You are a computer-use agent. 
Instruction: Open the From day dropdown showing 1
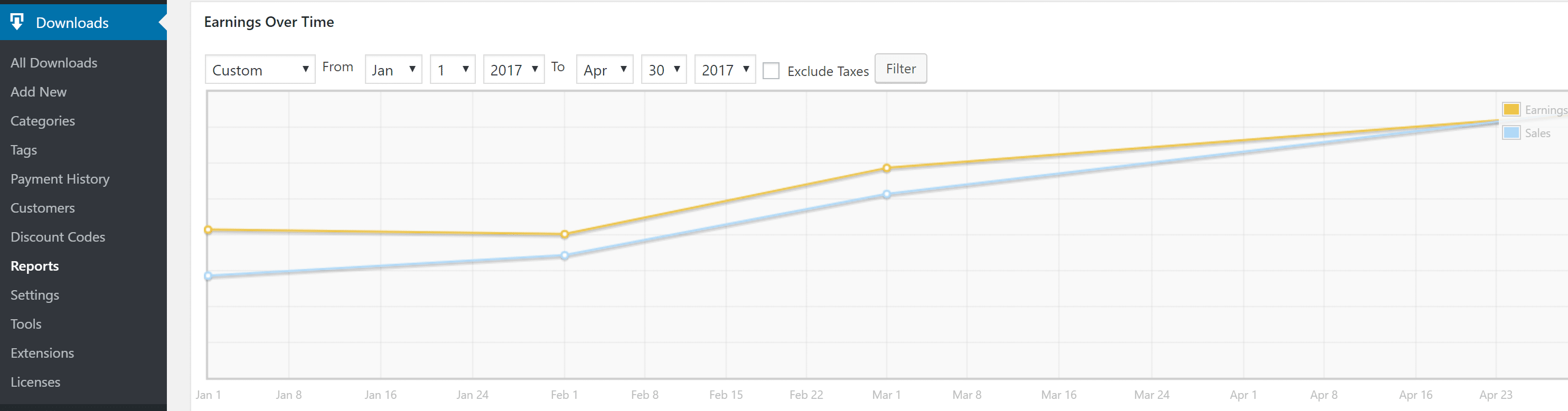coord(452,70)
